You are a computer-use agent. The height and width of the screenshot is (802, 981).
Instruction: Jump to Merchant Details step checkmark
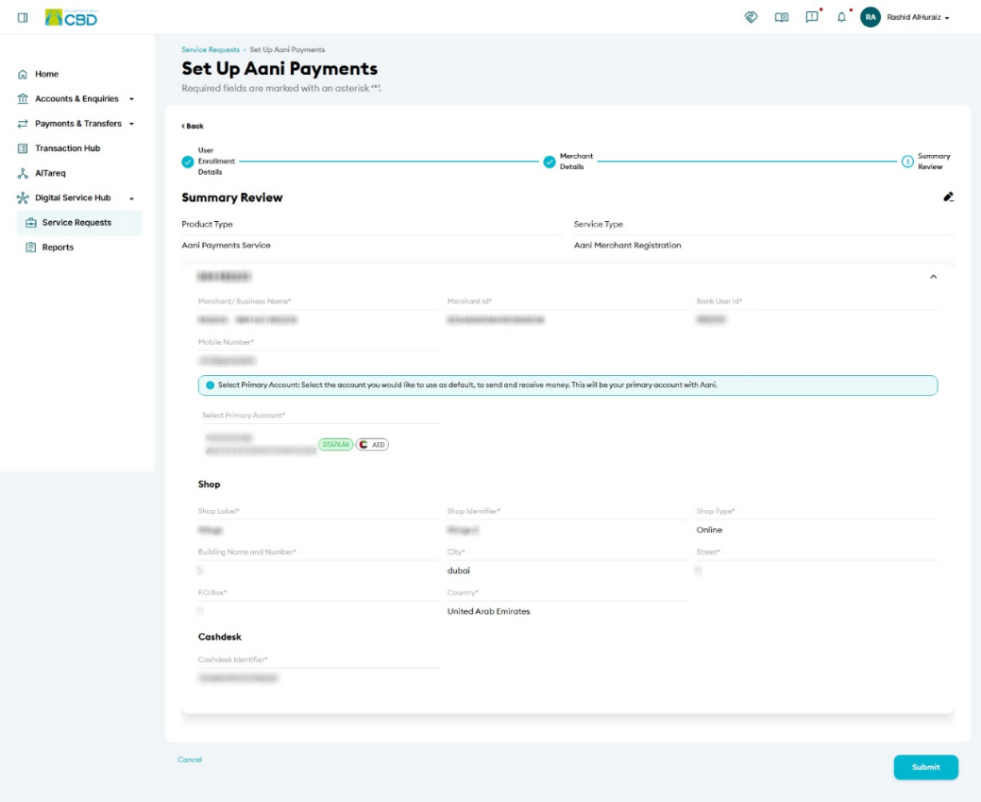tap(549, 162)
